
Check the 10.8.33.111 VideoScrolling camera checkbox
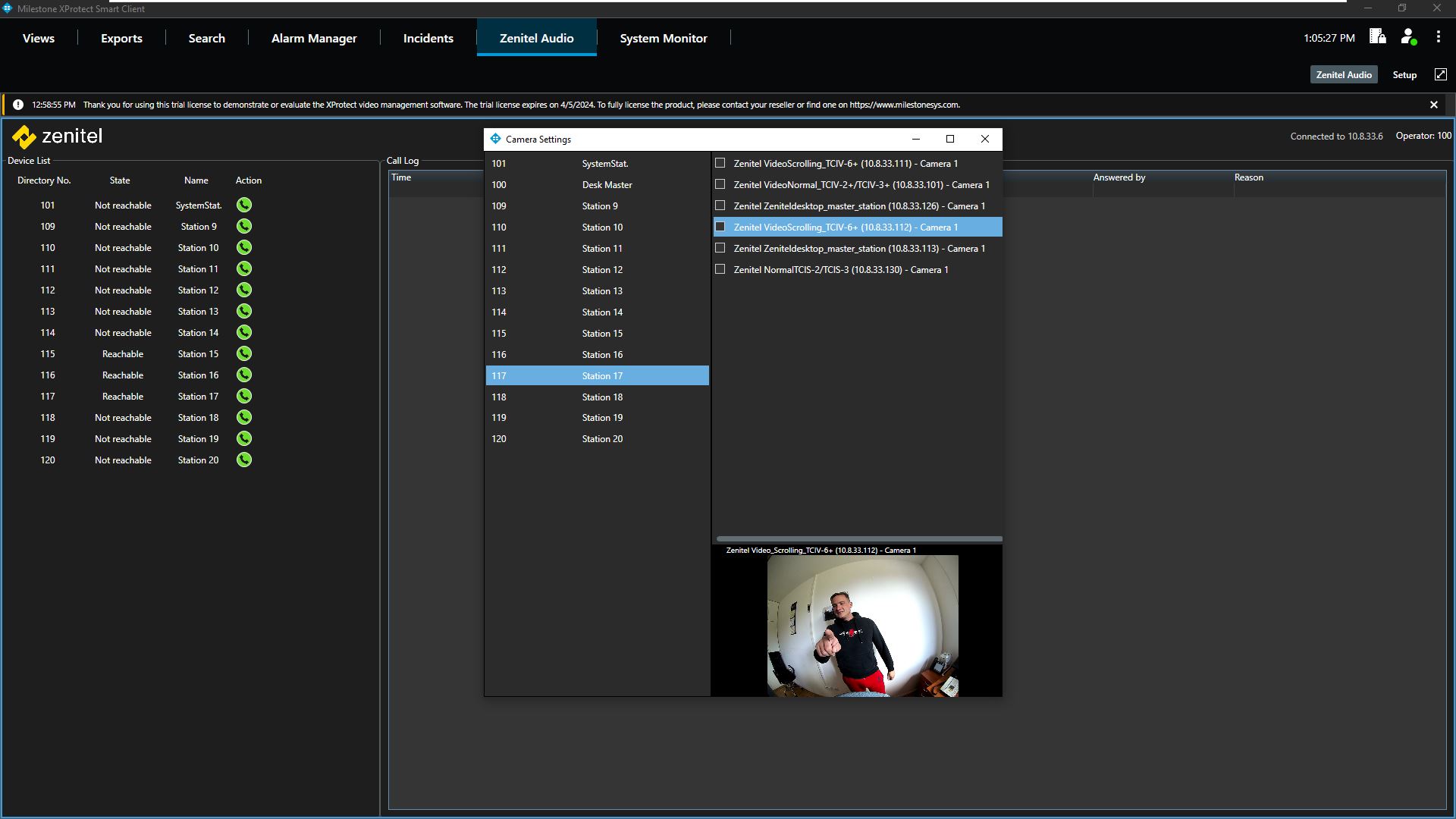pyautogui.click(x=720, y=163)
